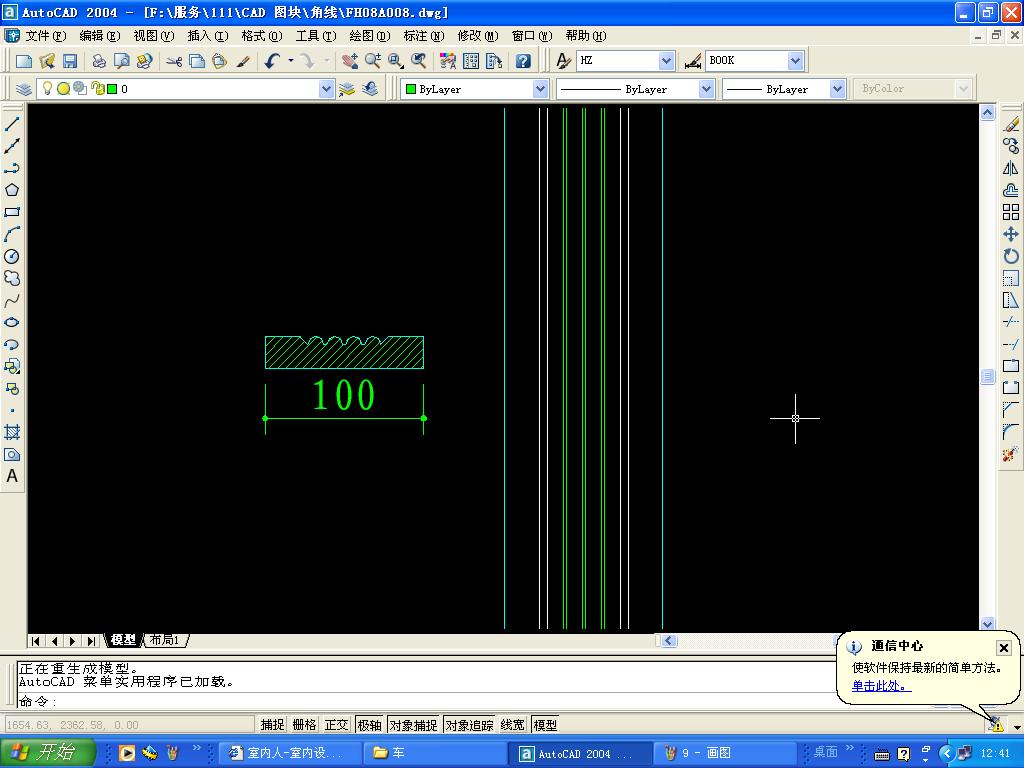
Task: Switch to the 布局1 layout tab
Action: point(165,640)
